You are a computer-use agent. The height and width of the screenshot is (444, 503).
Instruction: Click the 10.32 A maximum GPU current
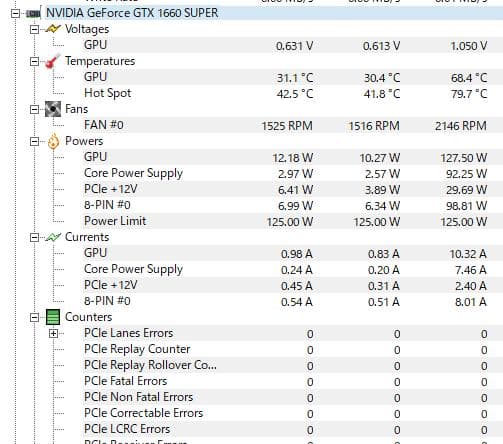click(468, 254)
